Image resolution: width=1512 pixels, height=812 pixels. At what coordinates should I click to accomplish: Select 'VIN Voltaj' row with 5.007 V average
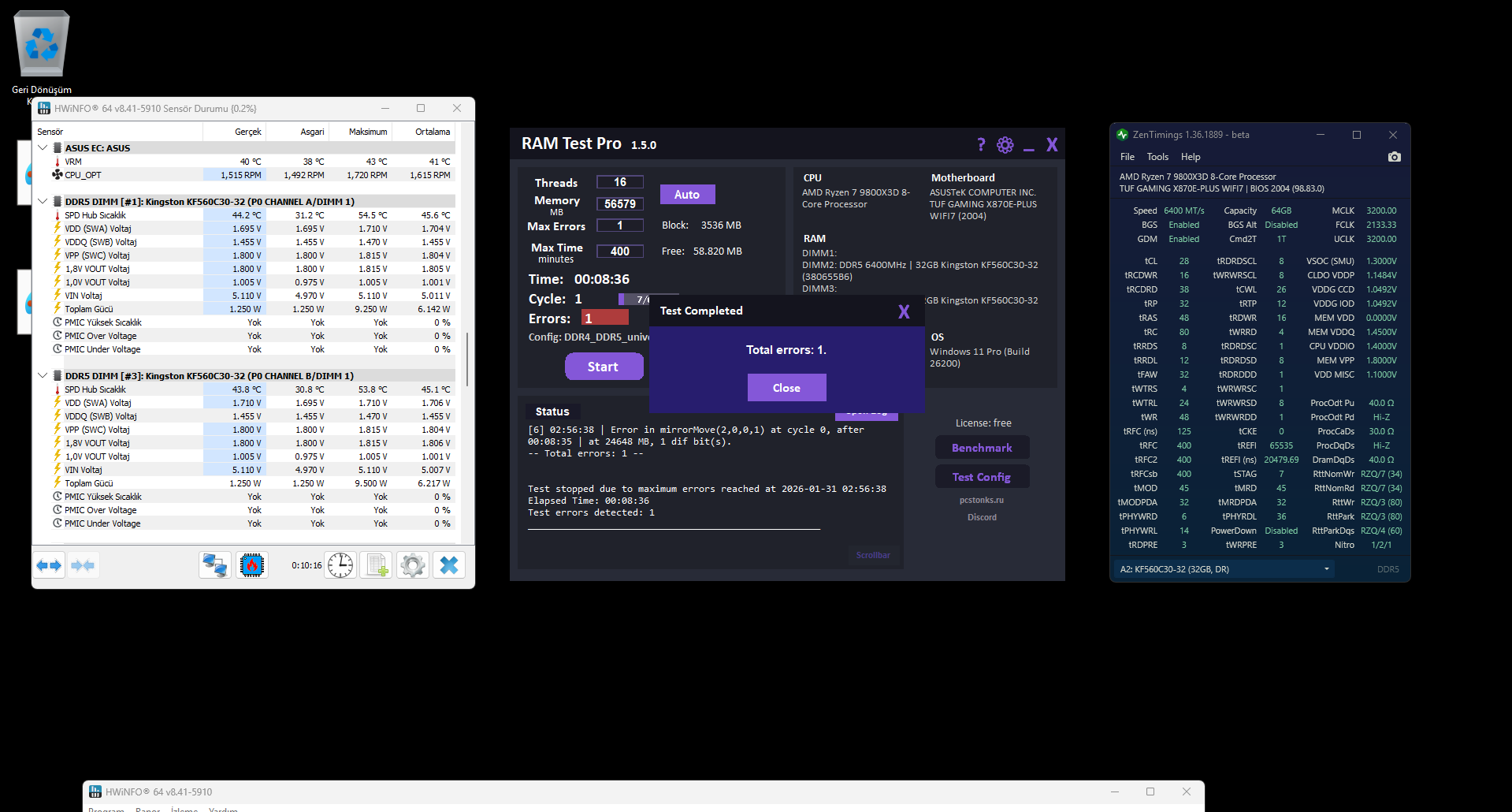click(x=246, y=470)
